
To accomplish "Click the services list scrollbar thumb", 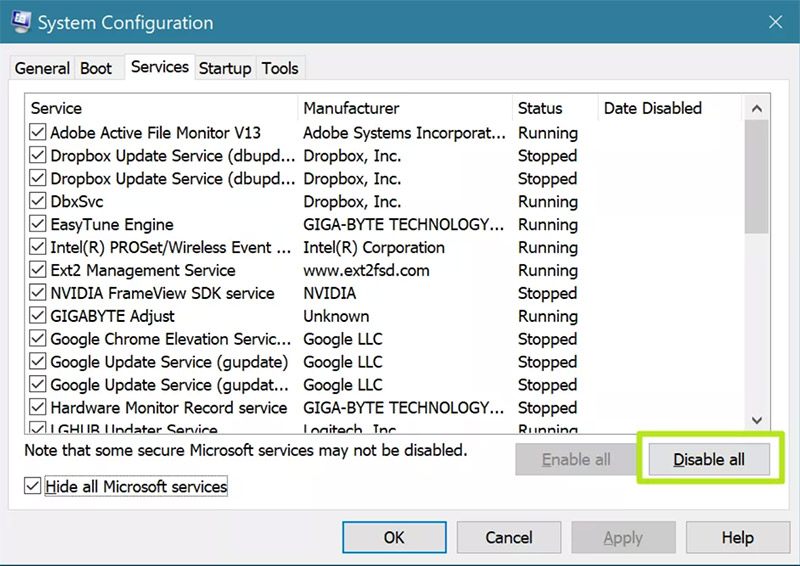I will (757, 177).
